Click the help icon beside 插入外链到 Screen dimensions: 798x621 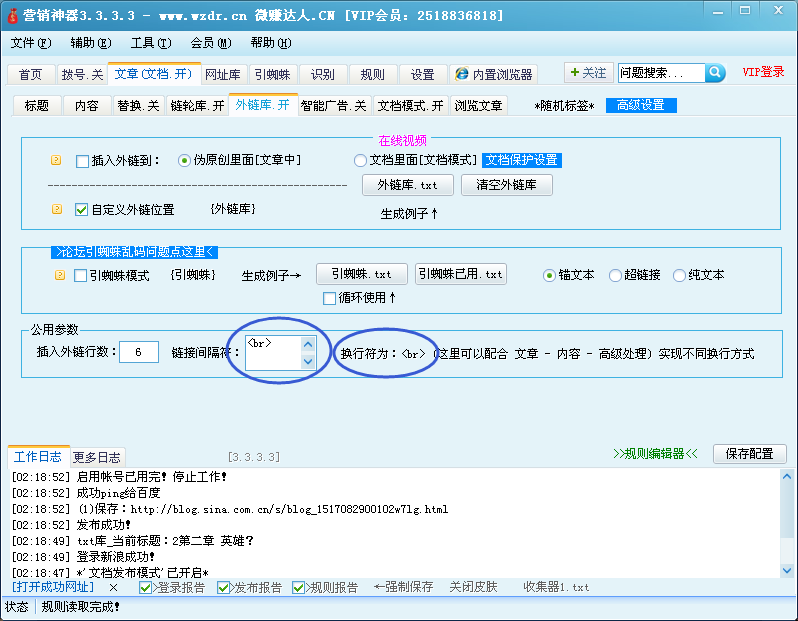point(57,160)
